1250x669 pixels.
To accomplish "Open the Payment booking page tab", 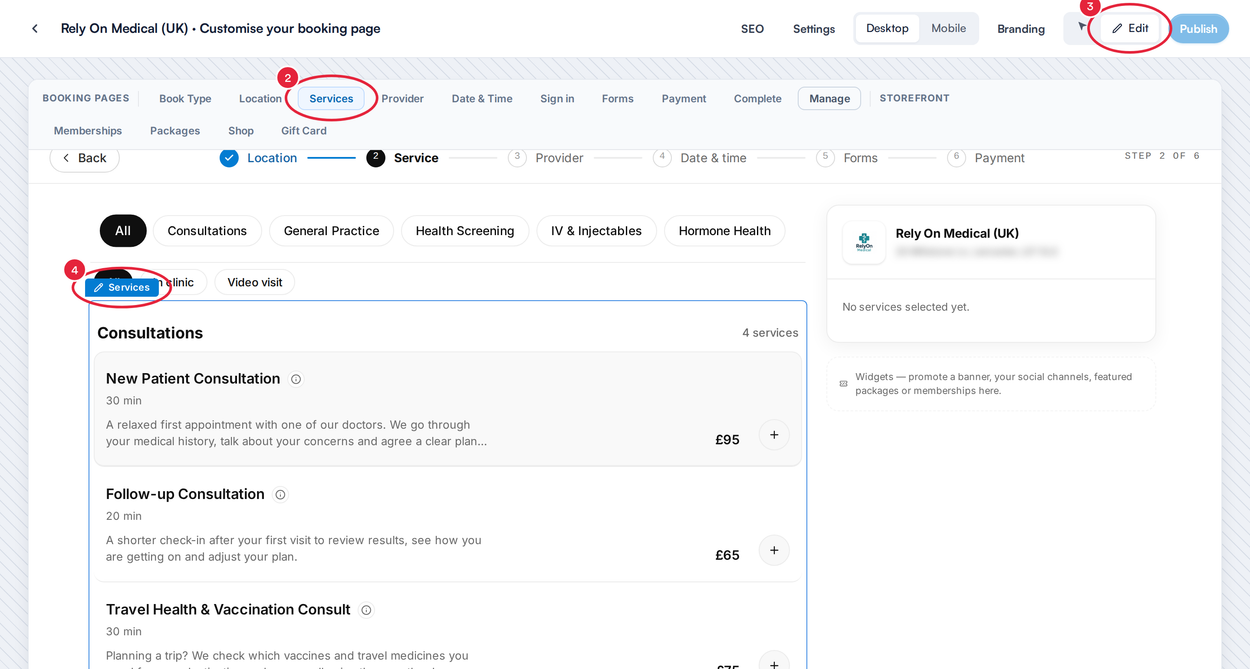I will (684, 98).
